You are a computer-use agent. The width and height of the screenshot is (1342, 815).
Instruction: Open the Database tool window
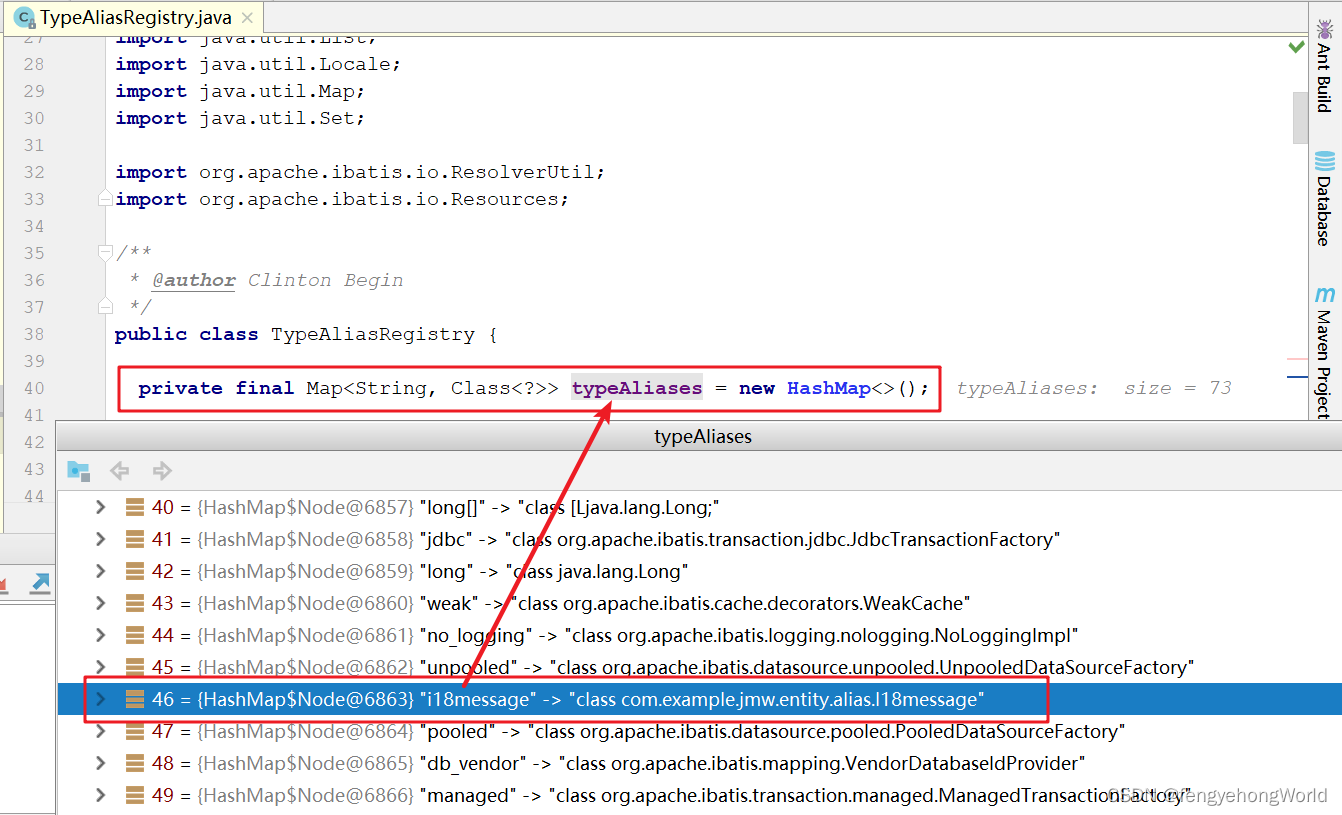click(x=1324, y=198)
